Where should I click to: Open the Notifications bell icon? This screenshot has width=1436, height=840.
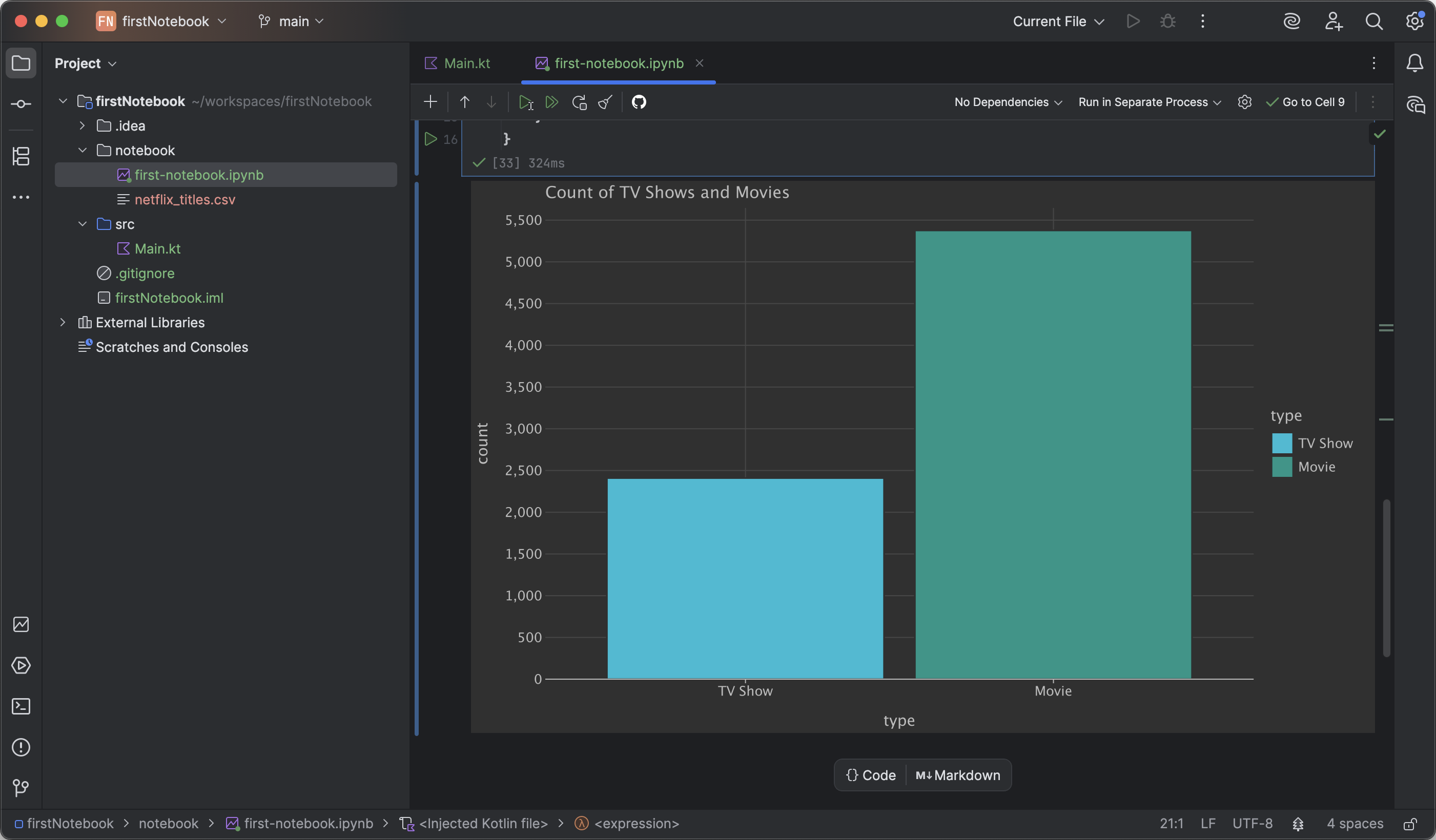pyautogui.click(x=1415, y=62)
